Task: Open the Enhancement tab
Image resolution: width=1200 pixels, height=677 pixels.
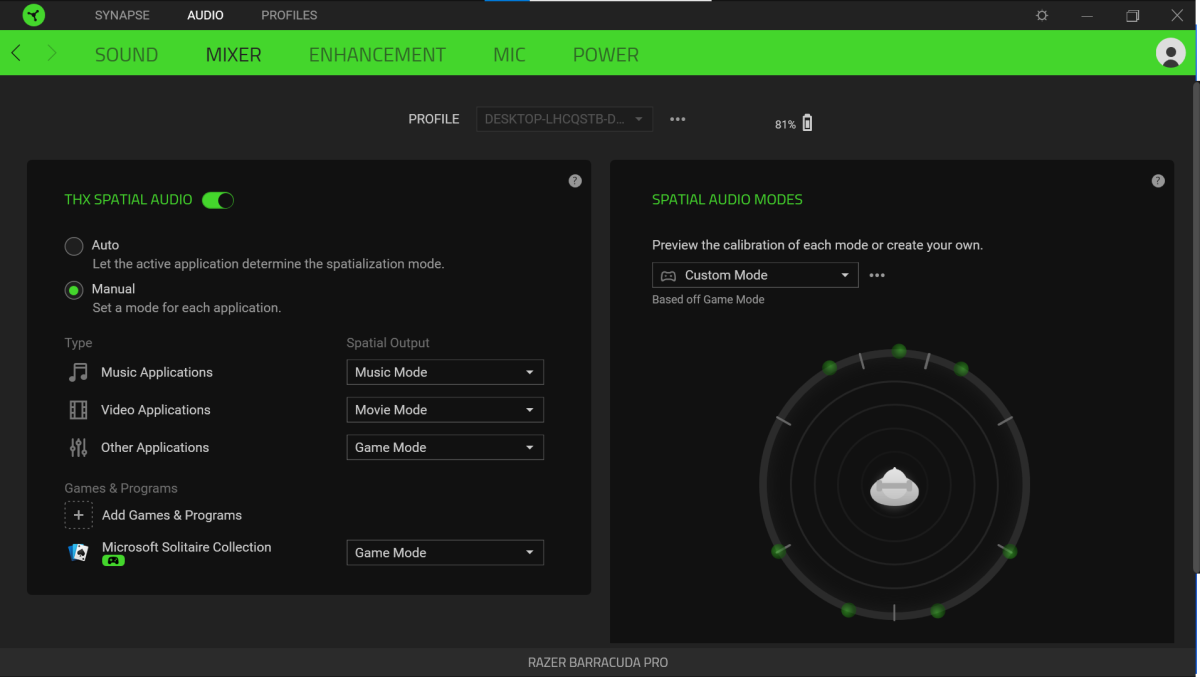Action: point(377,55)
